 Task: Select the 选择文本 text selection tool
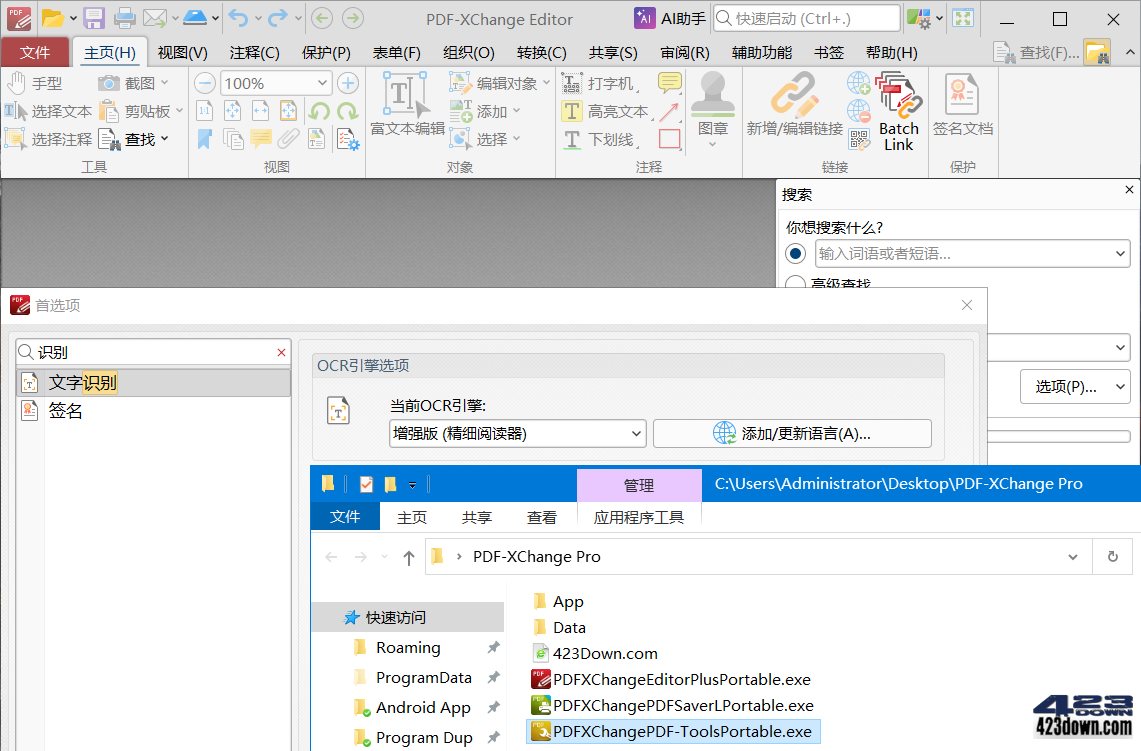48,111
